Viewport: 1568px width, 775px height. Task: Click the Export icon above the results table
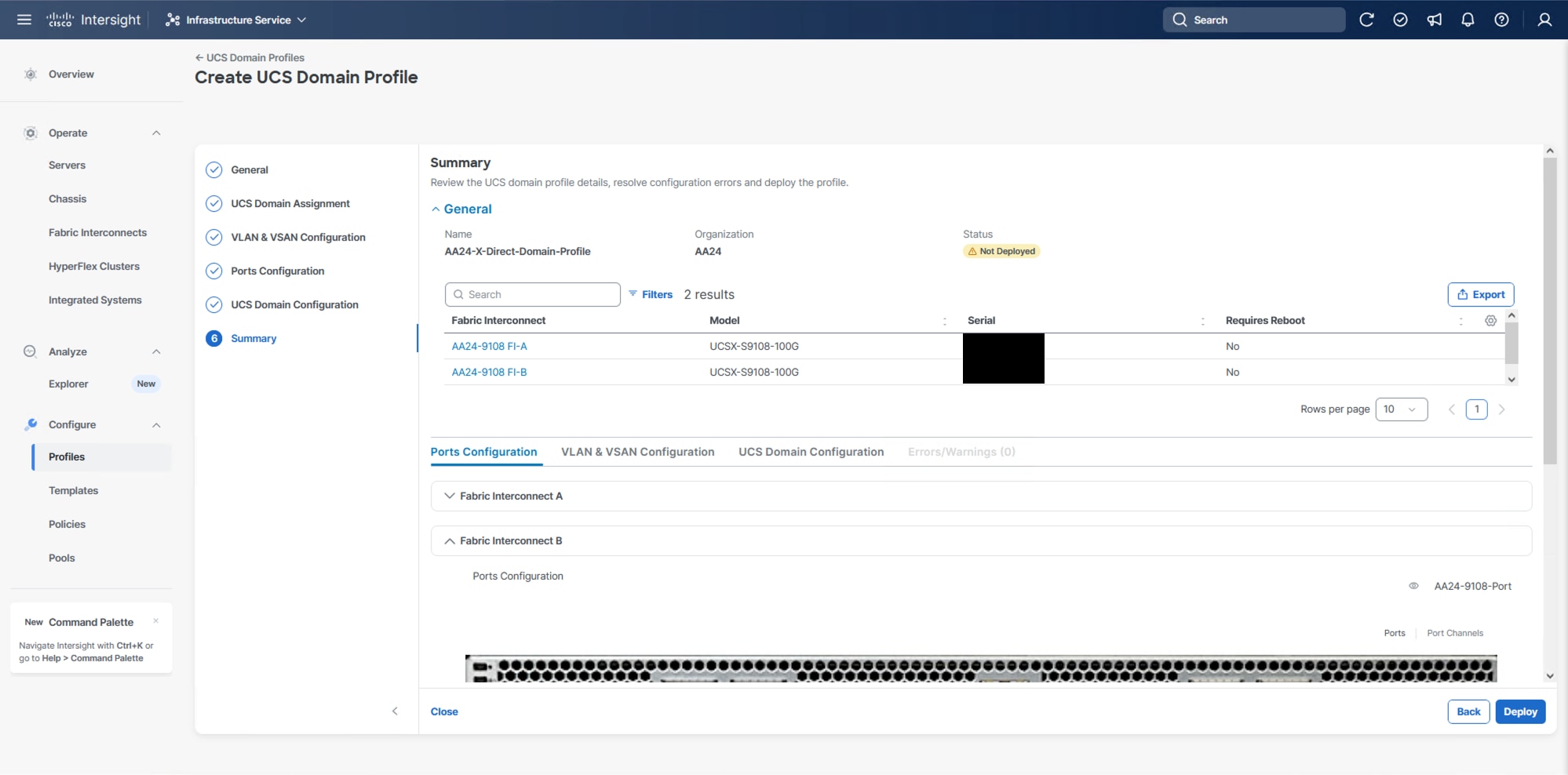pyautogui.click(x=1480, y=294)
